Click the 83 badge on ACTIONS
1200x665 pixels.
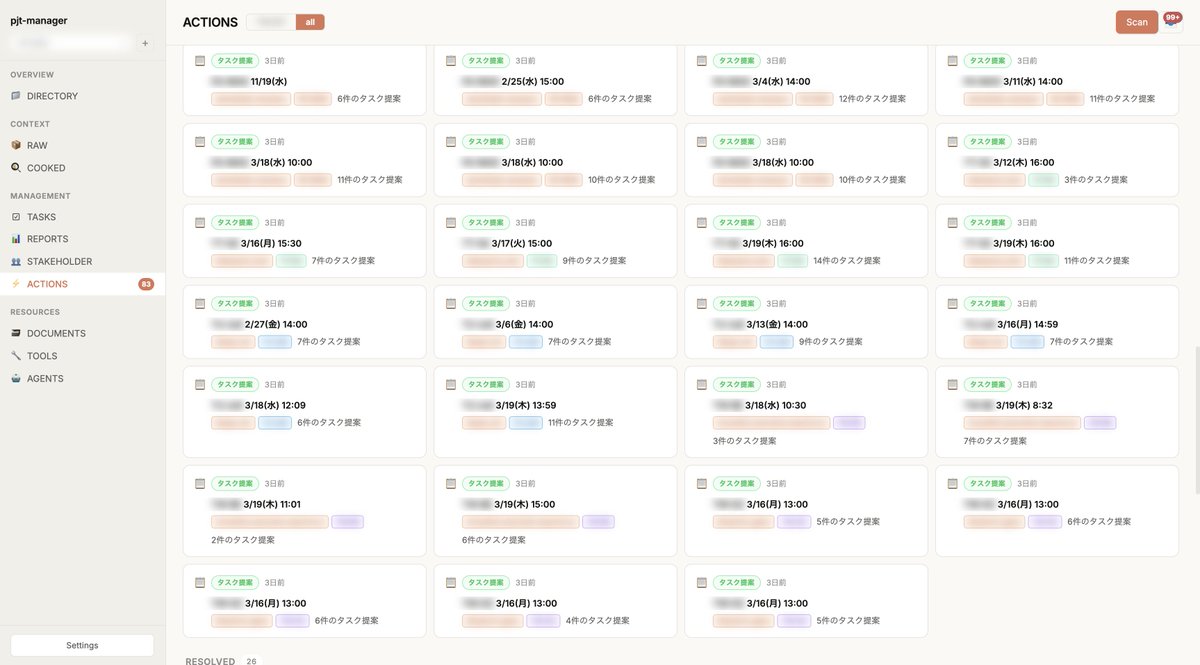click(146, 284)
